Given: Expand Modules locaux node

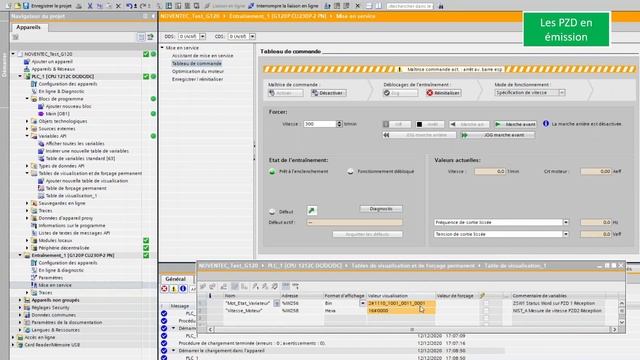Looking at the screenshot, I should [x=27, y=240].
